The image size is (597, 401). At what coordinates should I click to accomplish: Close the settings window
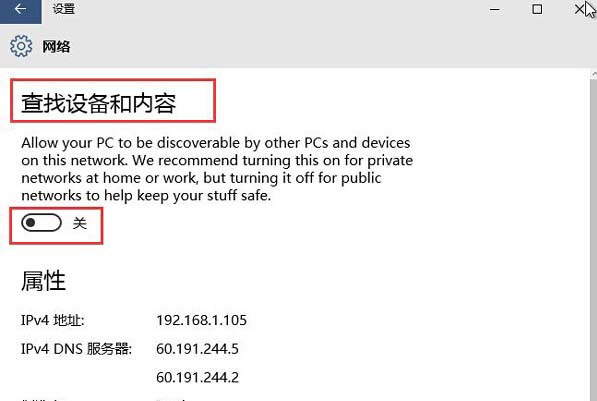579,10
